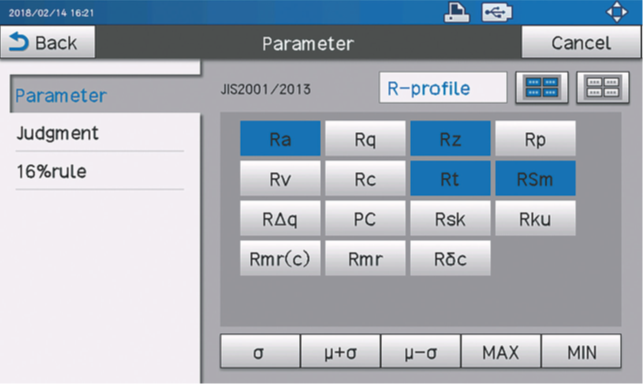Disable the RSm parameter
This screenshot has height=384, width=643.
click(535, 178)
